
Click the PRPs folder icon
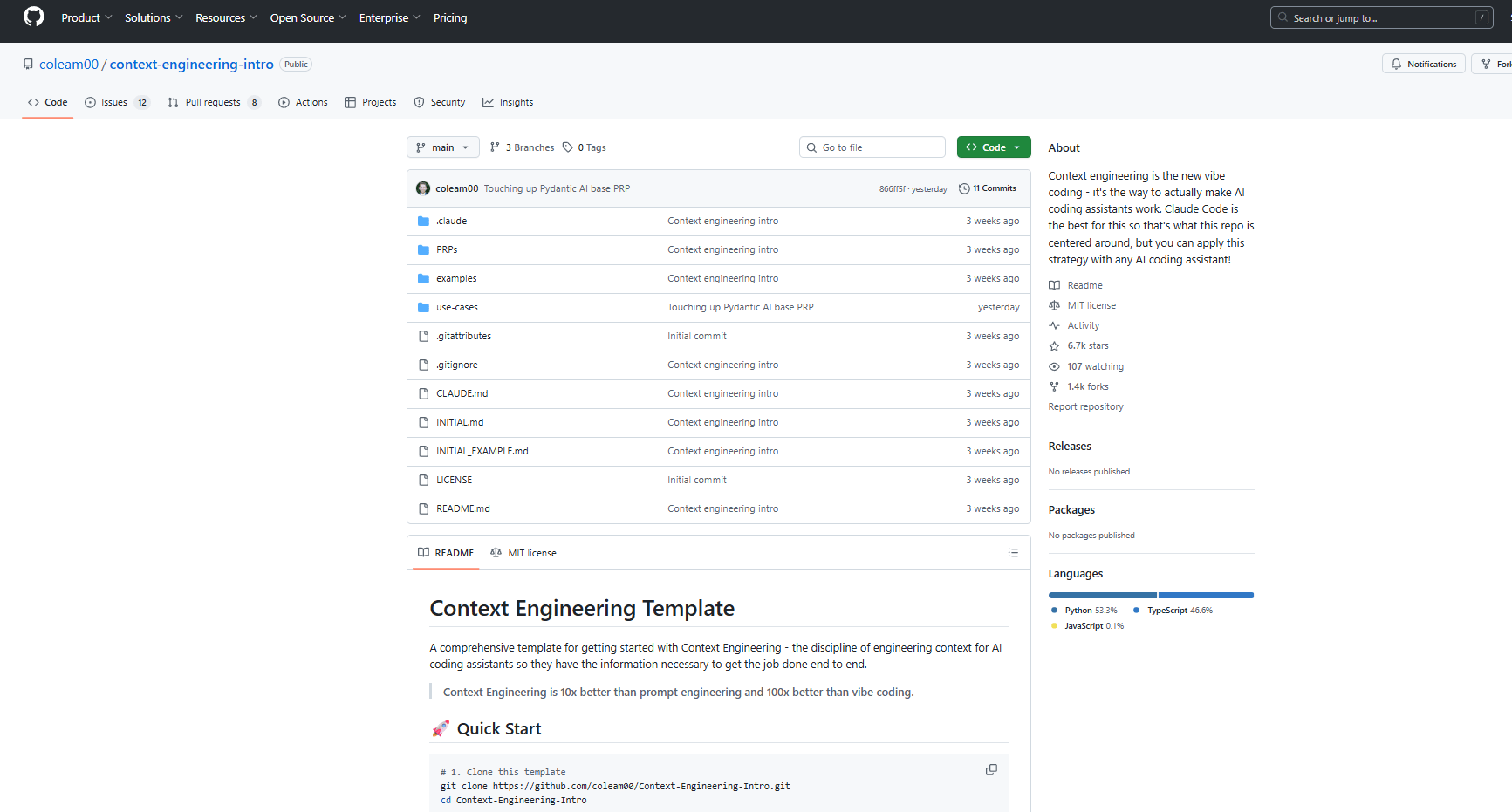[424, 249]
